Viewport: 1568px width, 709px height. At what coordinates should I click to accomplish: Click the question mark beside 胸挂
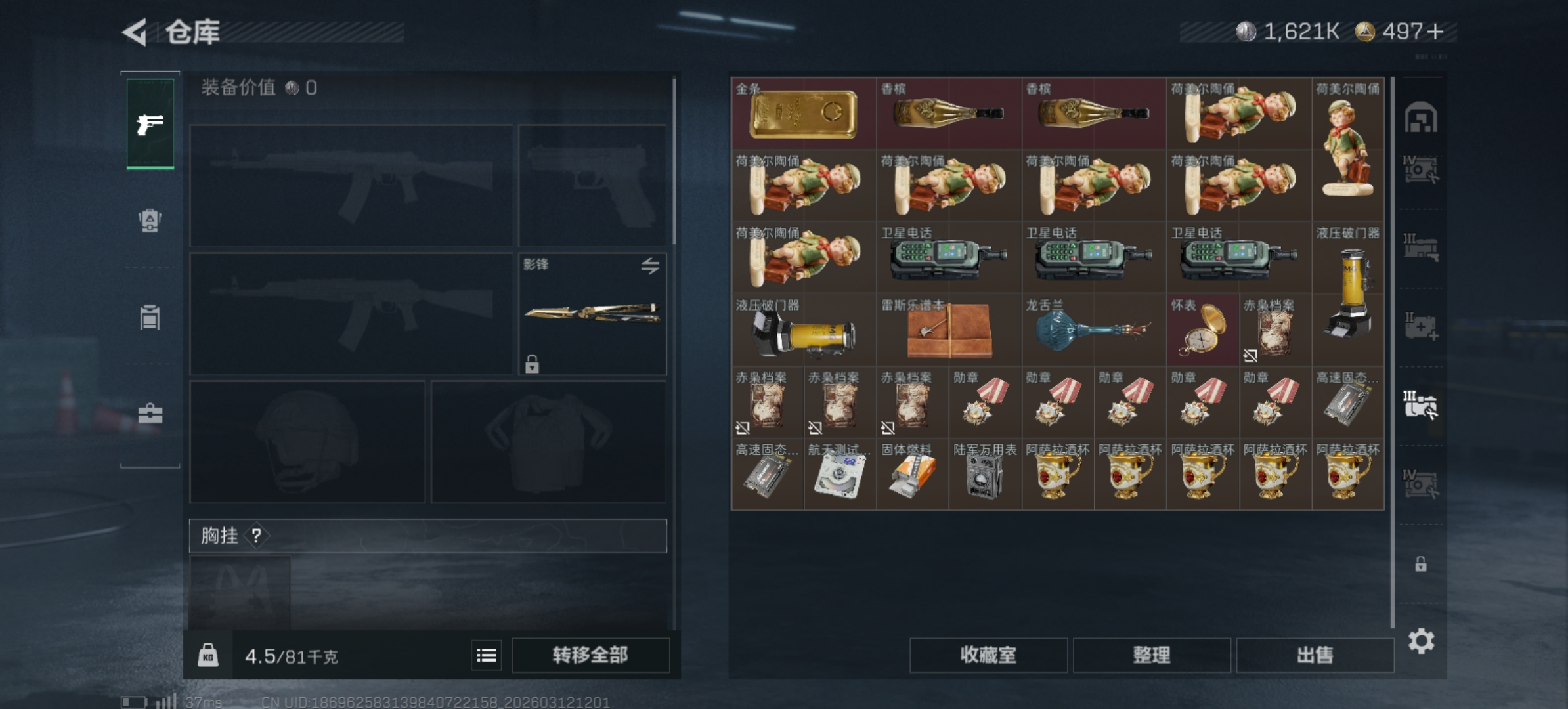(x=256, y=536)
